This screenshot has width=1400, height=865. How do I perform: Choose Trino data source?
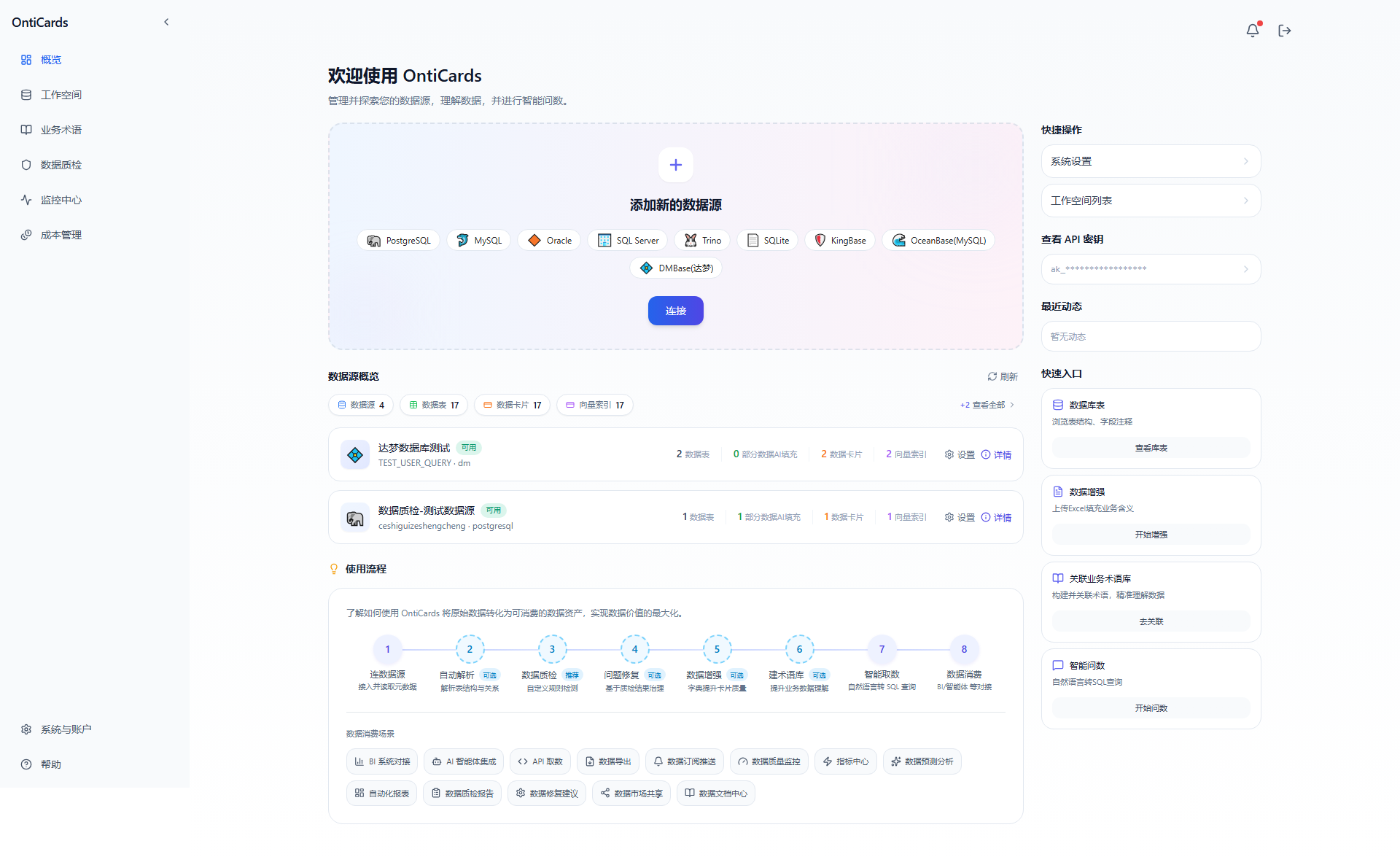[702, 241]
